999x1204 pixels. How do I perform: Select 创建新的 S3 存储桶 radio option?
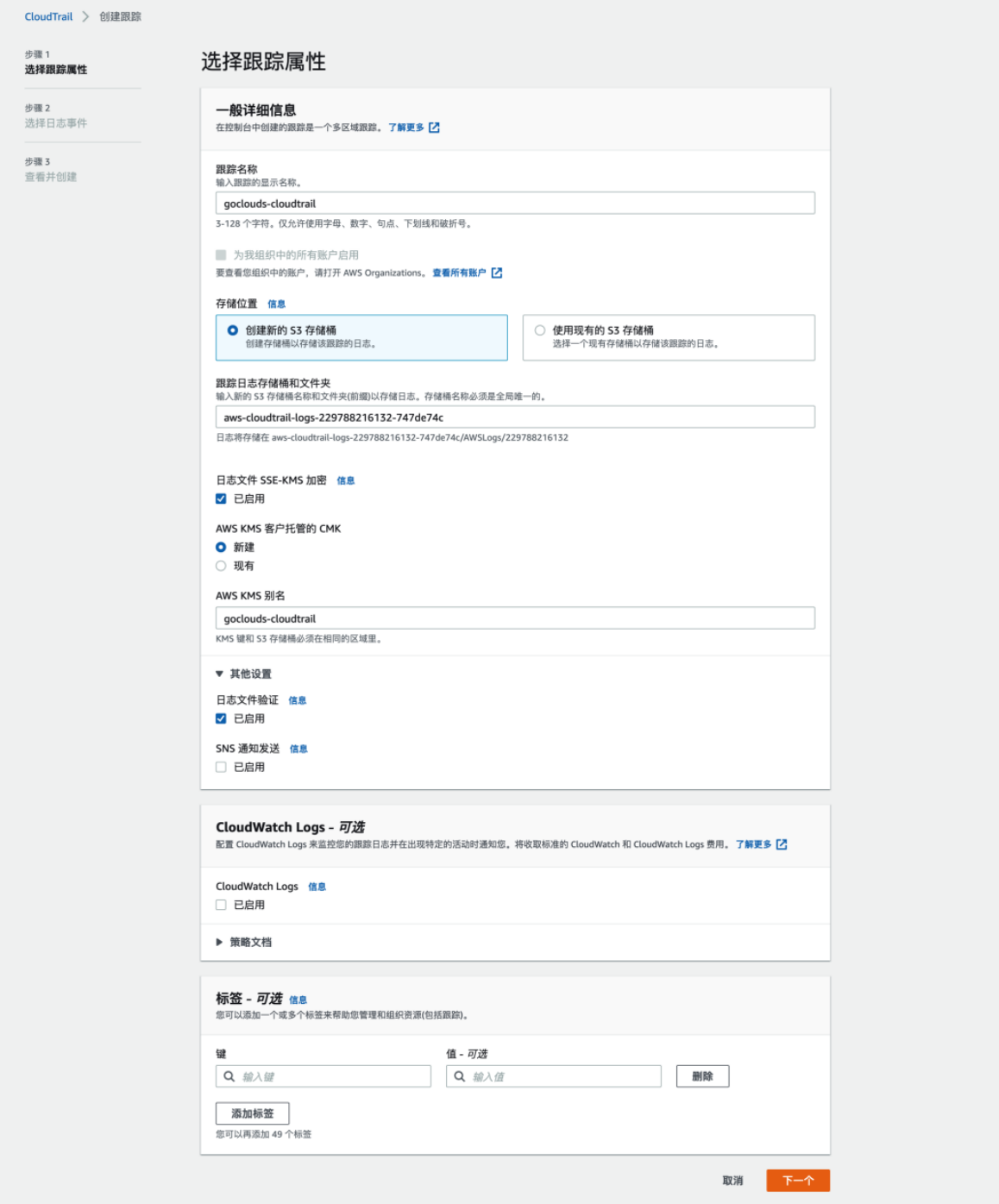pos(233,330)
